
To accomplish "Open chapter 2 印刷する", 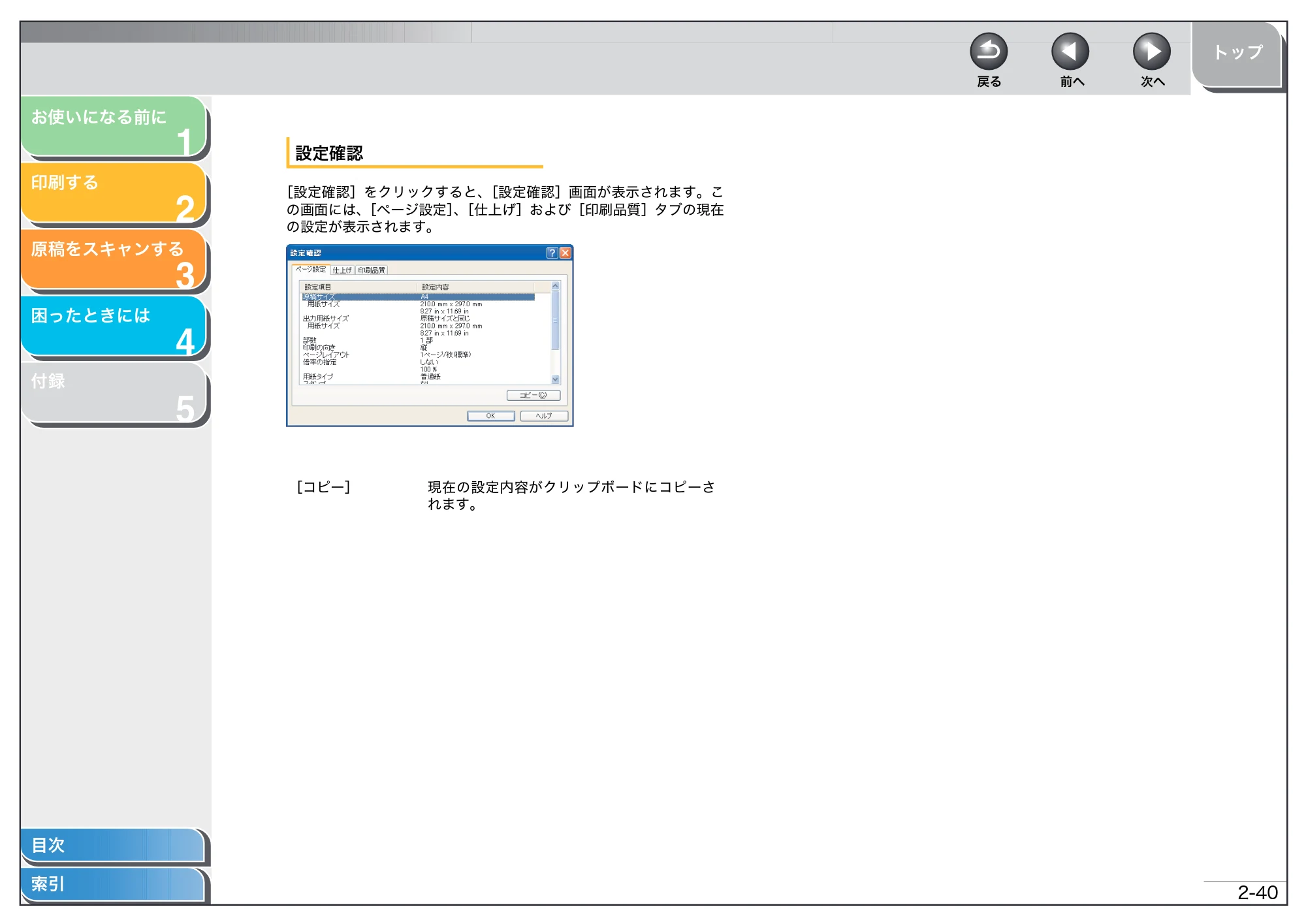I will point(114,193).
